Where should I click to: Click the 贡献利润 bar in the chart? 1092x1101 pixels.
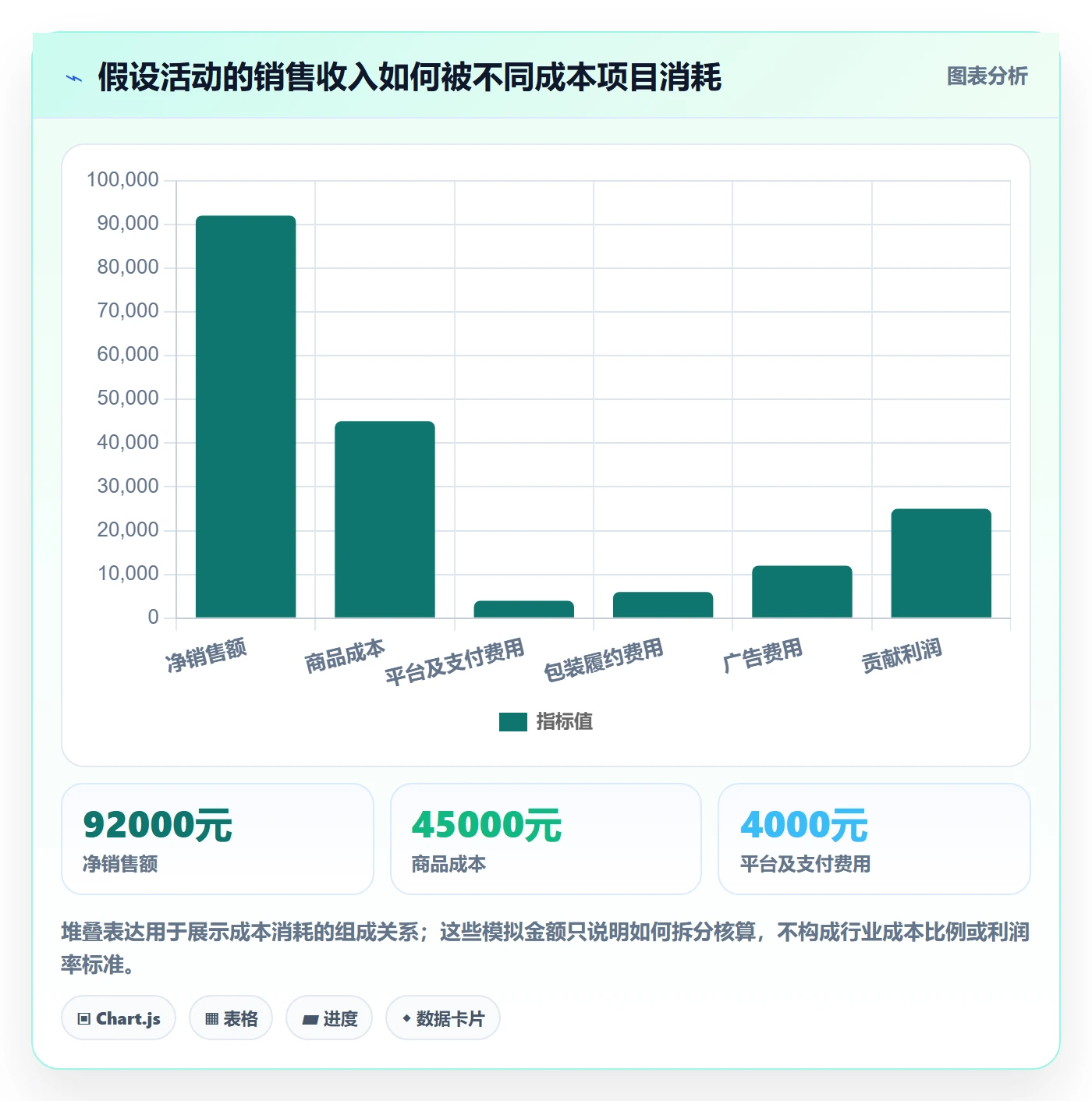941,563
